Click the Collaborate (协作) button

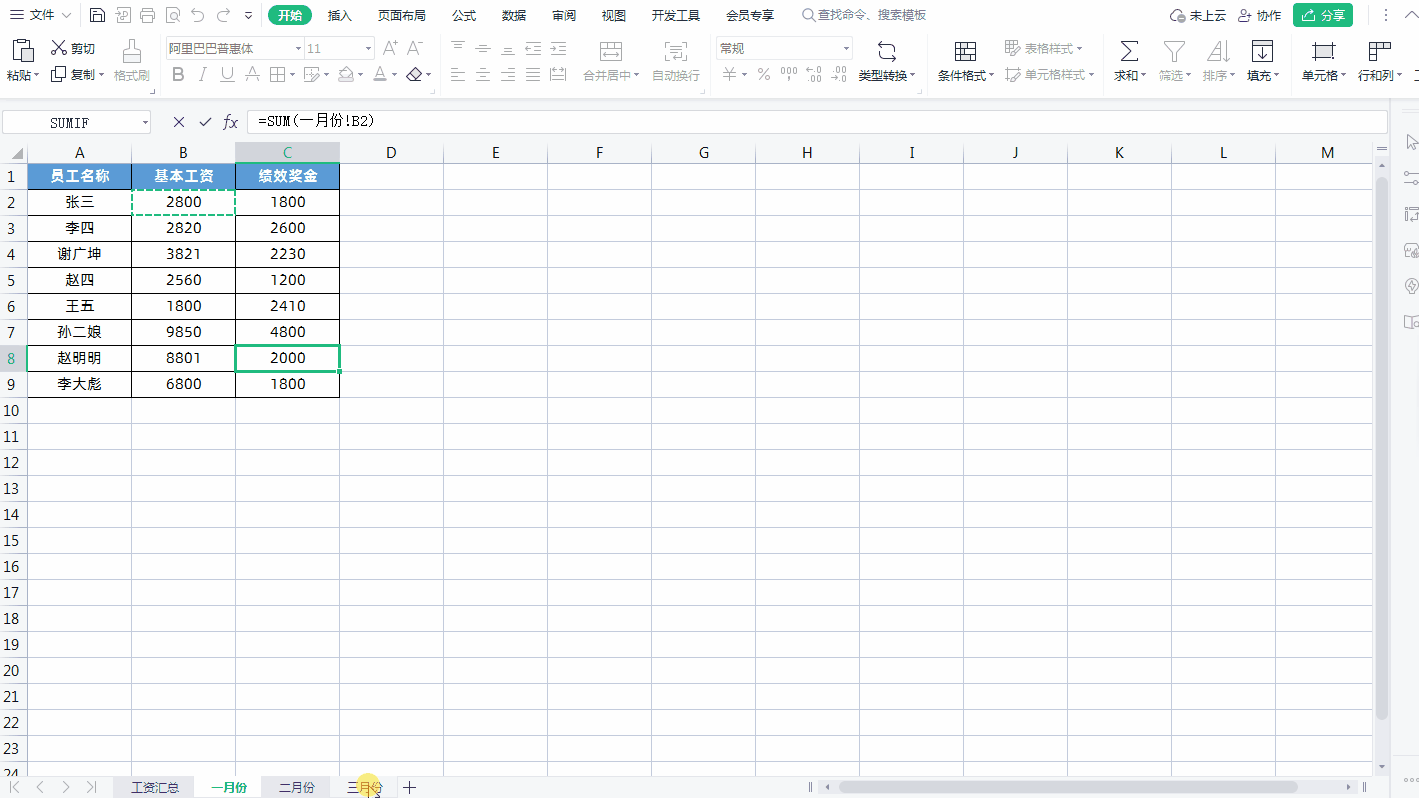pos(1259,15)
